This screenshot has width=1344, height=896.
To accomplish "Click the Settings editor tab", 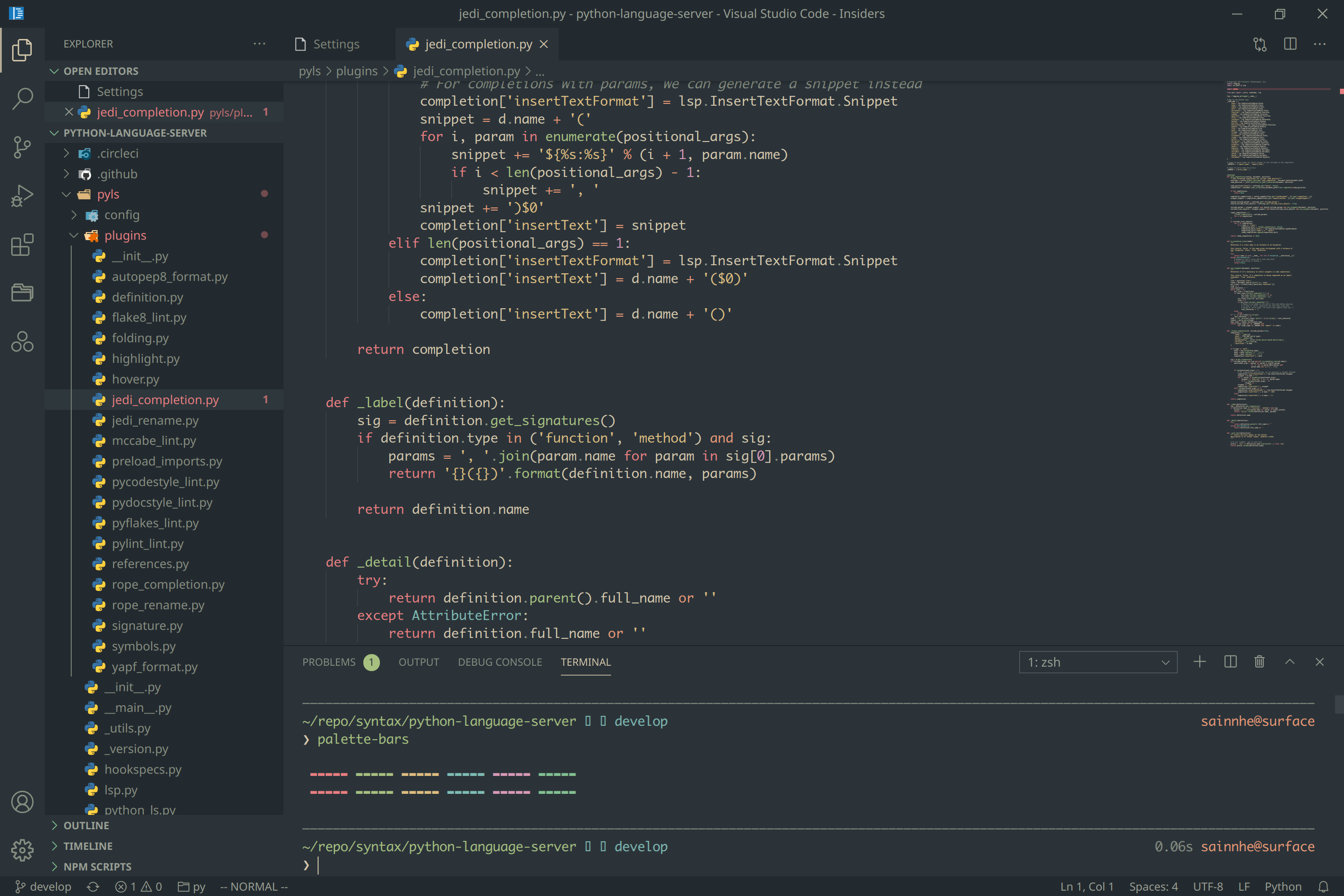I will click(x=335, y=44).
